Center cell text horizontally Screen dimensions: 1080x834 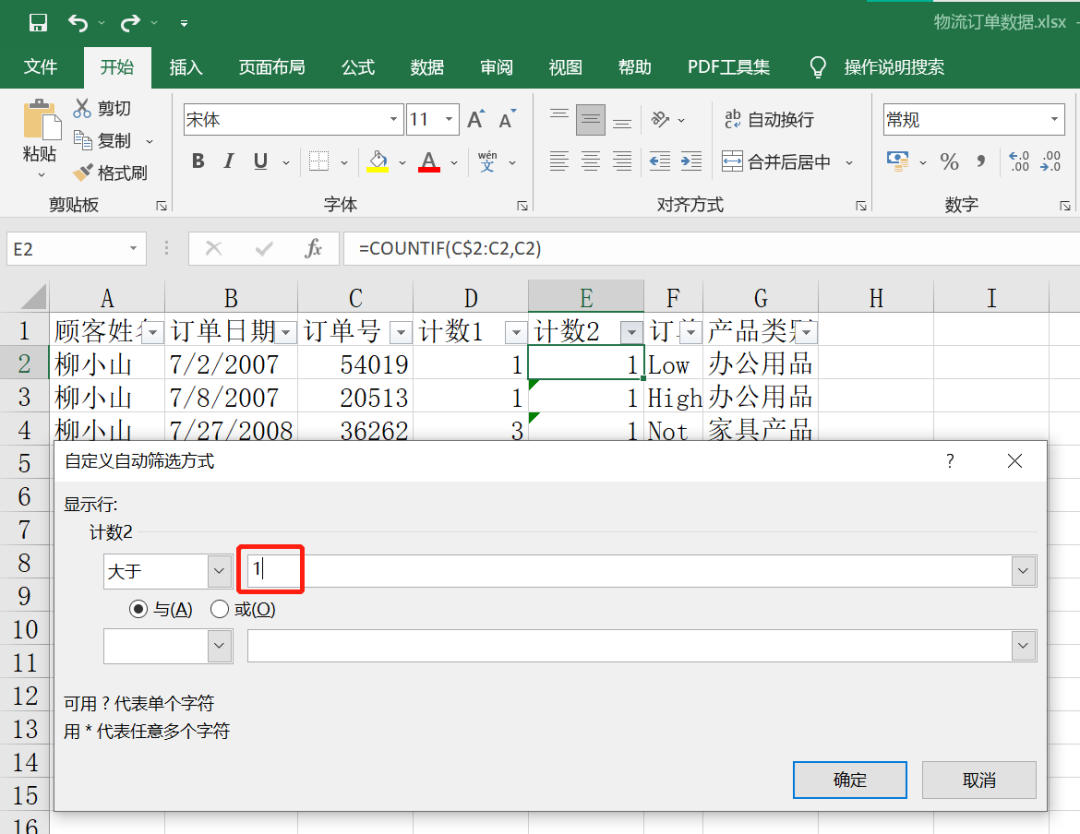pyautogui.click(x=590, y=161)
